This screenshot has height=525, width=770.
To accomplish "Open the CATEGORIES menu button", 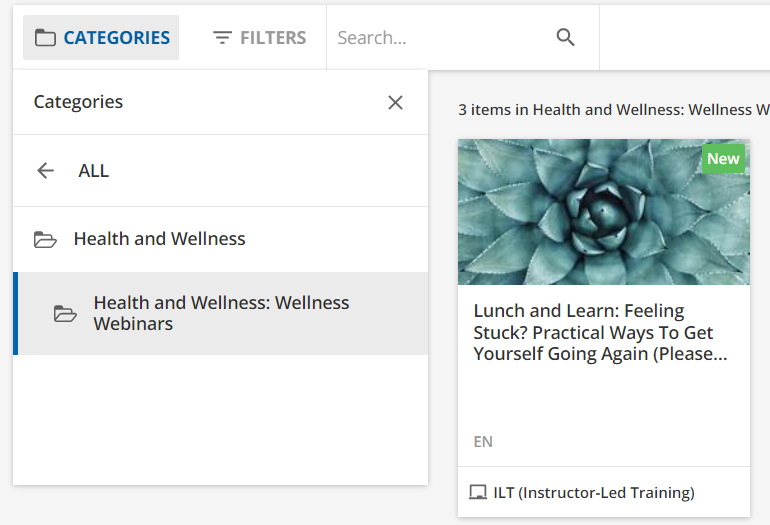I will (101, 37).
